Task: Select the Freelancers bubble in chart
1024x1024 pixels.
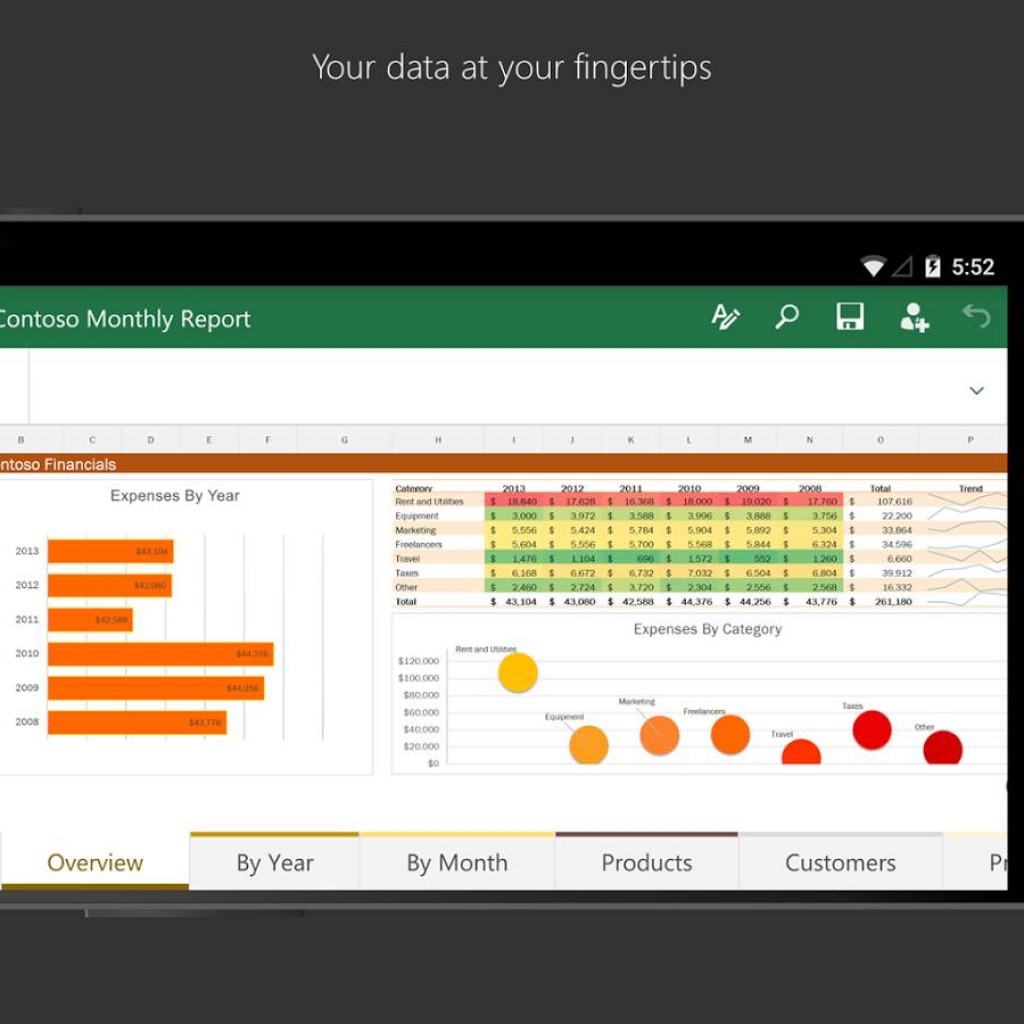Action: pyautogui.click(x=730, y=734)
